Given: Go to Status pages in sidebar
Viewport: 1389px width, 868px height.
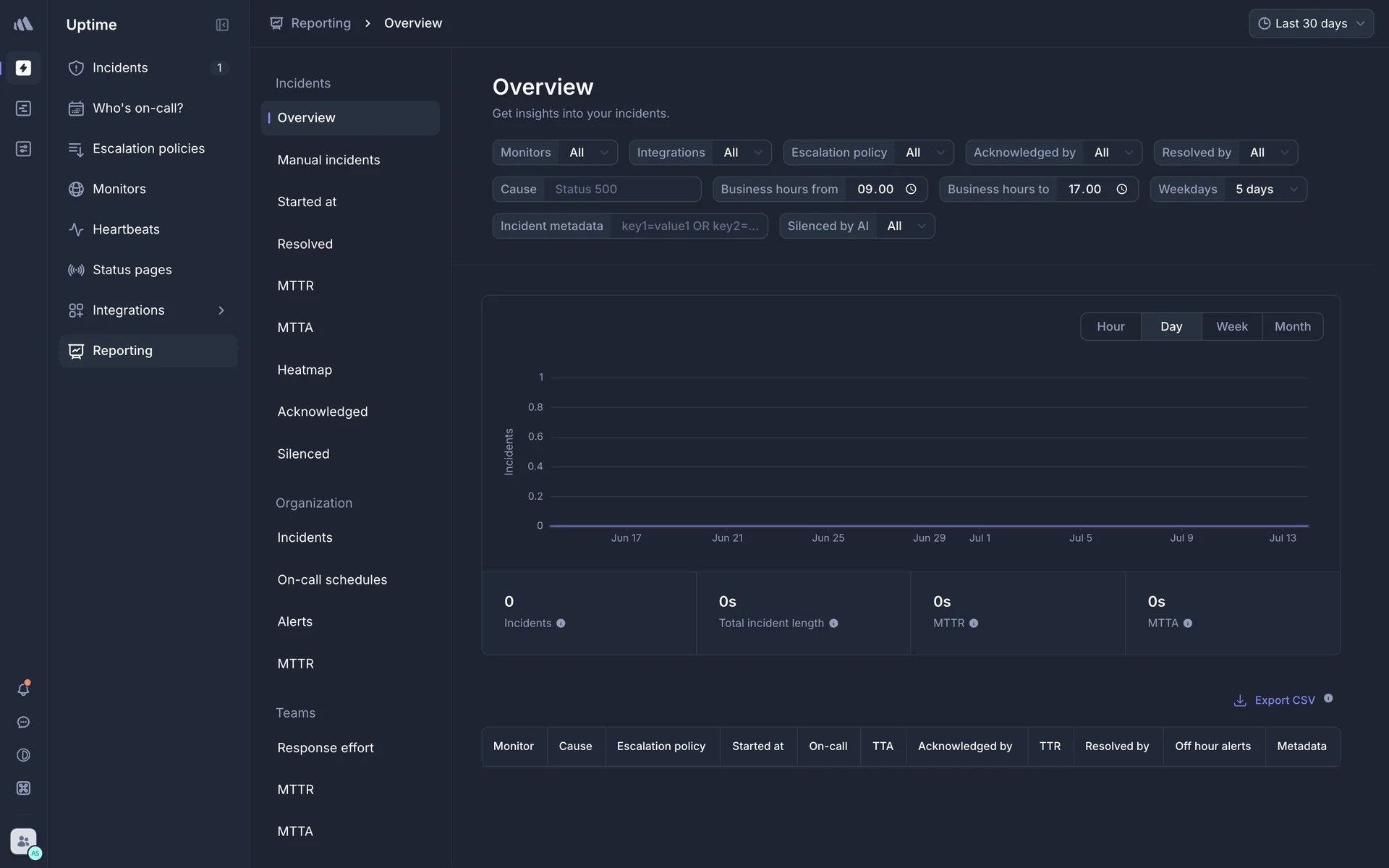Looking at the screenshot, I should point(132,270).
